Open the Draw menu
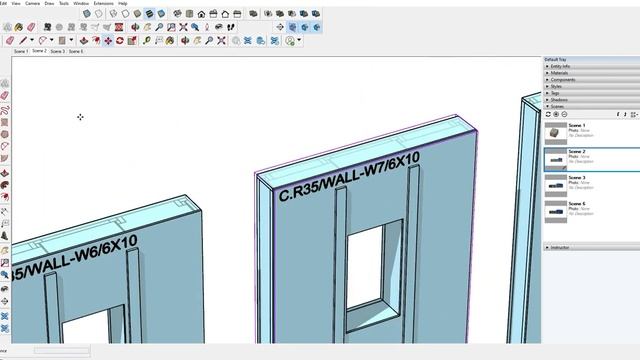The width and height of the screenshot is (640, 360). [x=49, y=3]
